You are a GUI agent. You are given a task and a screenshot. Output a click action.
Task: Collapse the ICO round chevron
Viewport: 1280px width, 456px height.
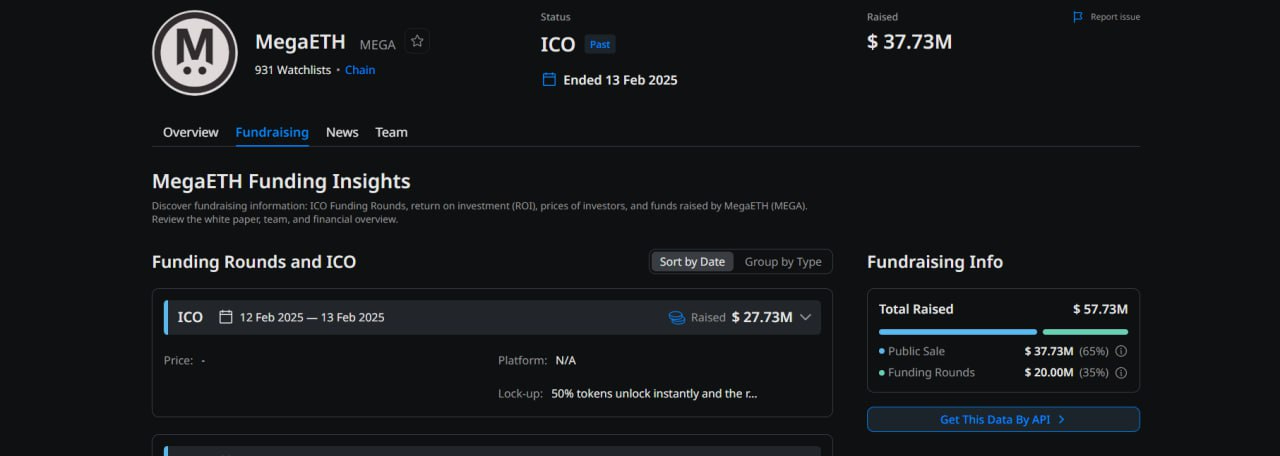[806, 317]
